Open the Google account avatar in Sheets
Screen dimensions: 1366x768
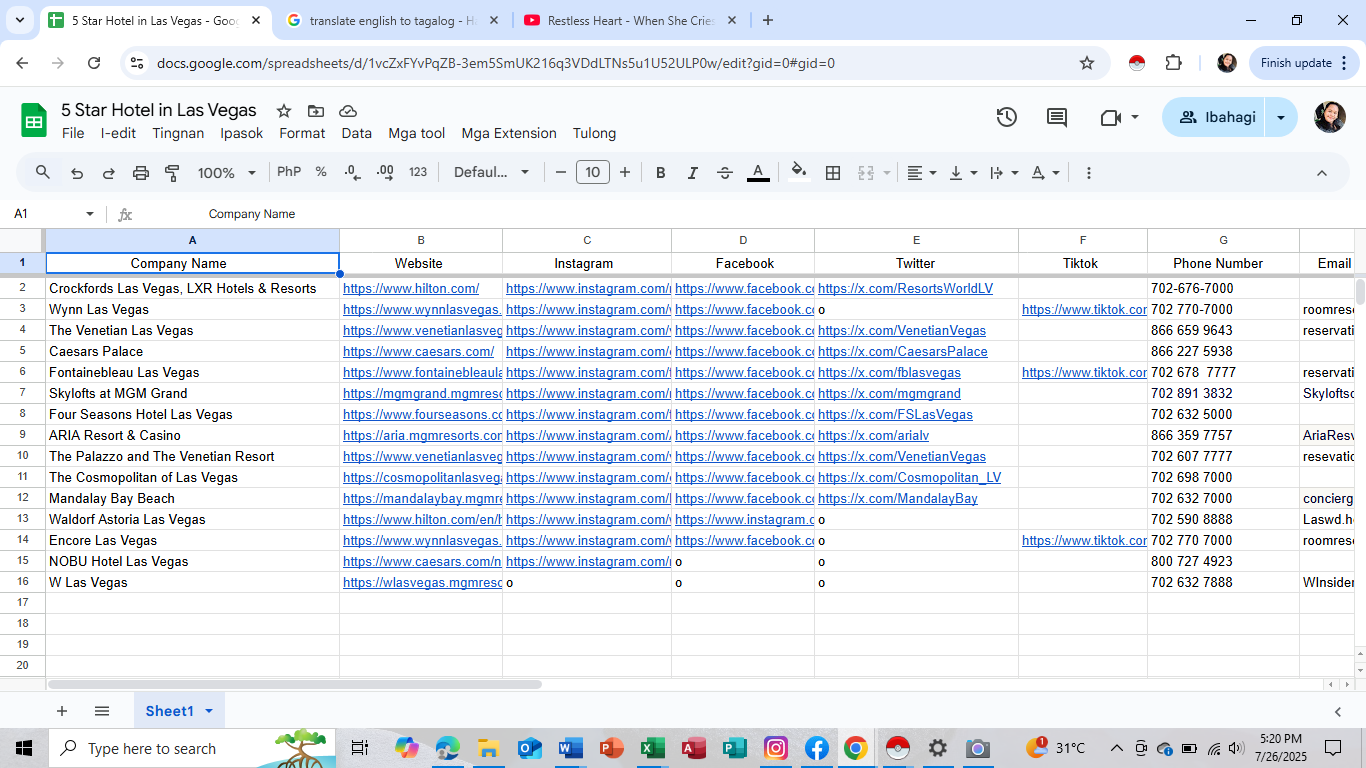pos(1329,117)
